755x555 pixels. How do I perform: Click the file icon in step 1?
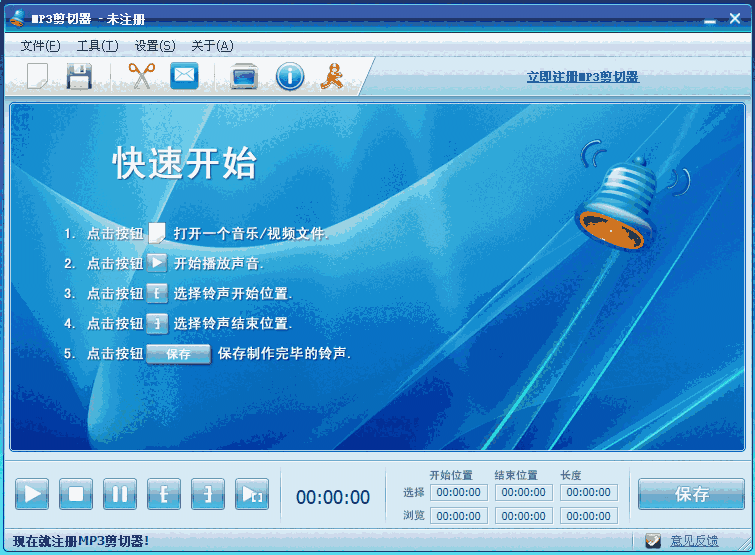tap(157, 233)
